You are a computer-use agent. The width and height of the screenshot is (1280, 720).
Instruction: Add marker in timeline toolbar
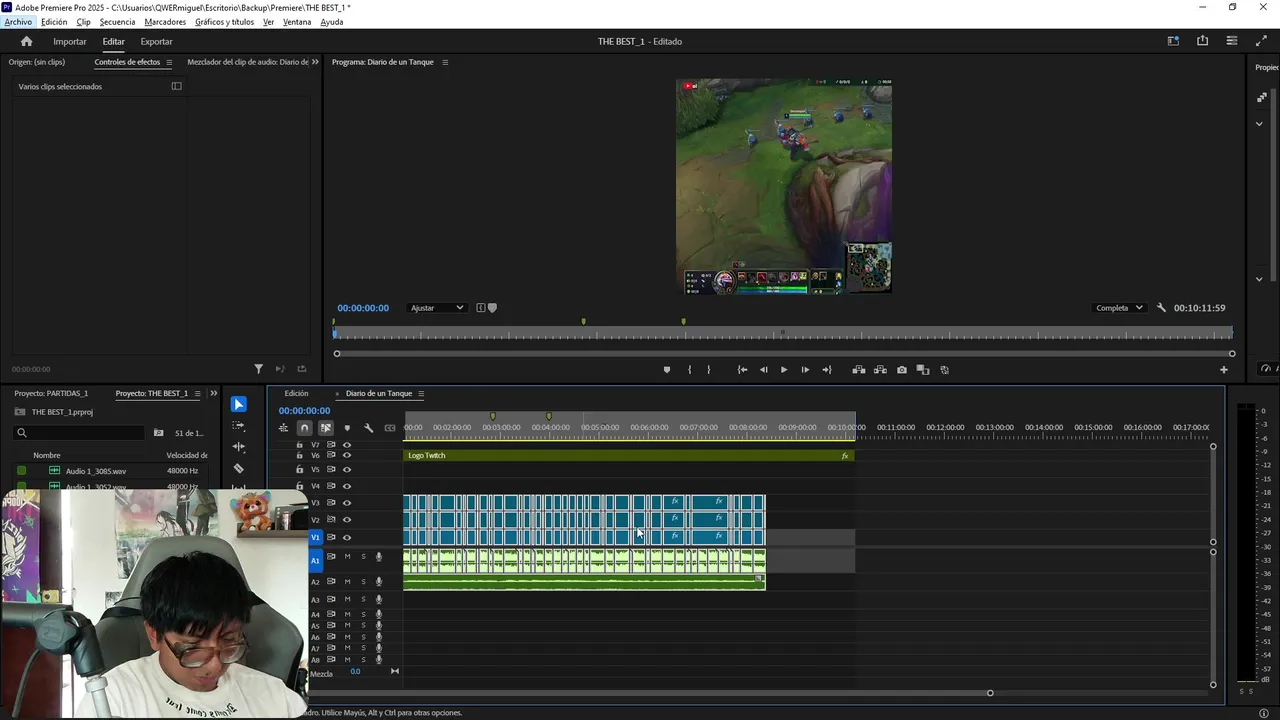pos(347,428)
